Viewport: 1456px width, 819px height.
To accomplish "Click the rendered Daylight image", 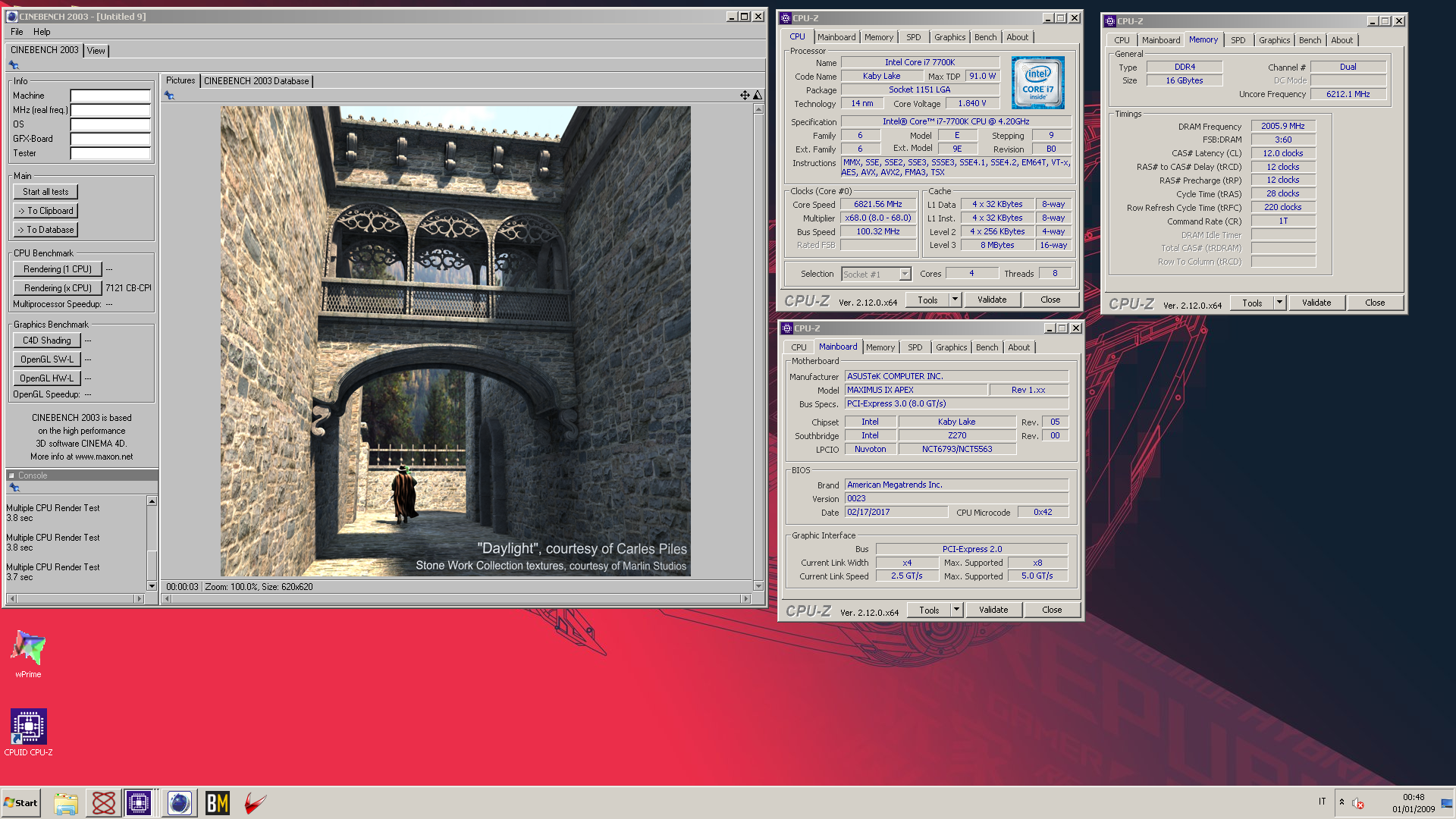I will (x=455, y=341).
